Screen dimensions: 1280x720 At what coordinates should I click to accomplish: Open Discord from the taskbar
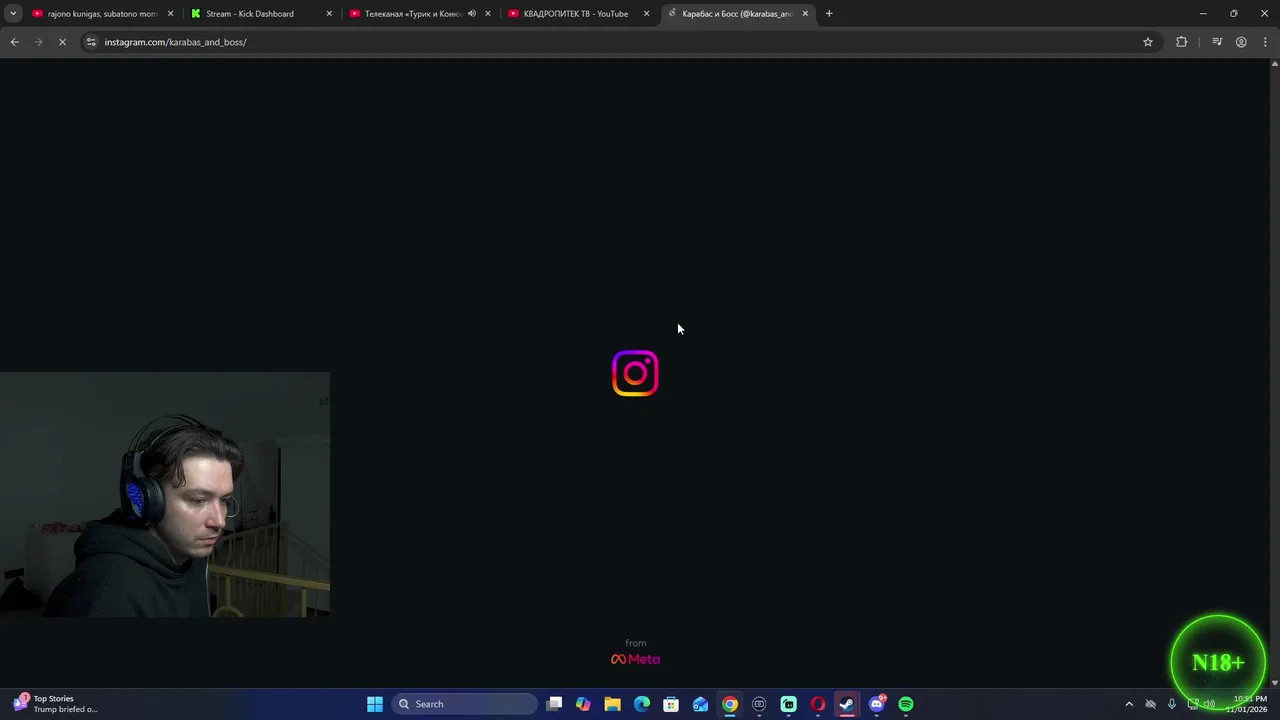click(877, 704)
